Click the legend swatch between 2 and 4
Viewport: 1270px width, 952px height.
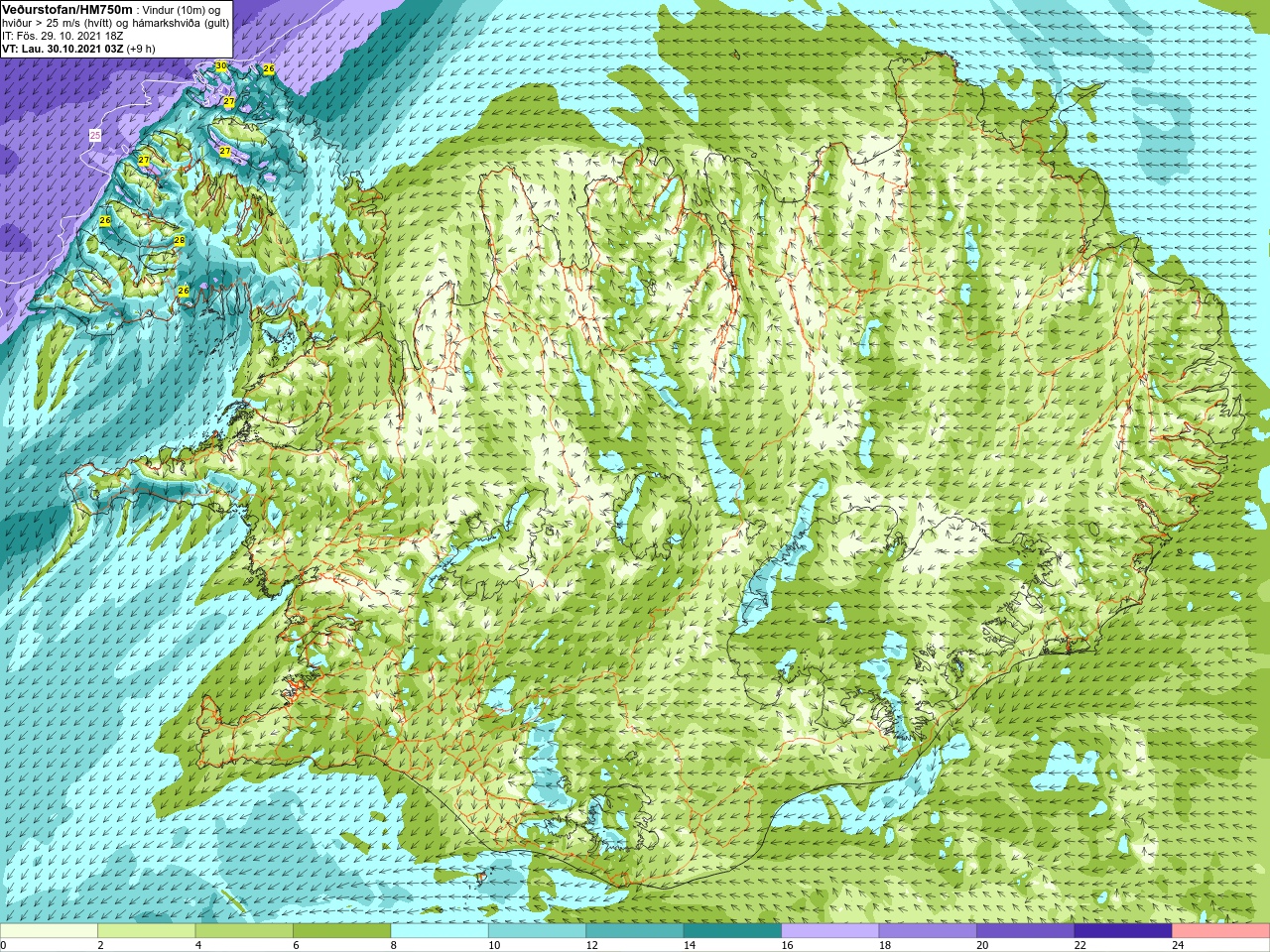point(147,931)
